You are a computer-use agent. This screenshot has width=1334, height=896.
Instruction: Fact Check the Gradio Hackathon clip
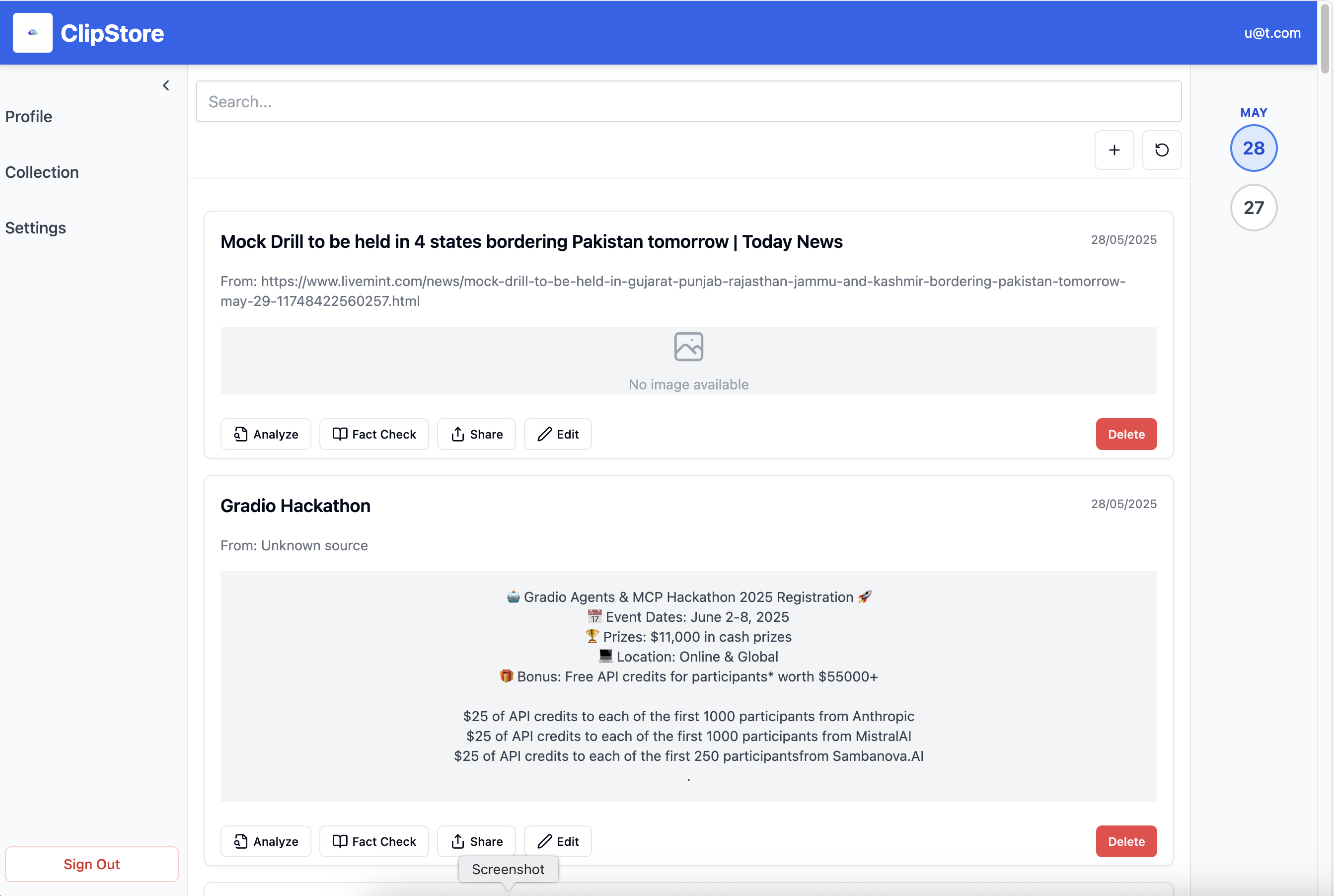click(373, 841)
